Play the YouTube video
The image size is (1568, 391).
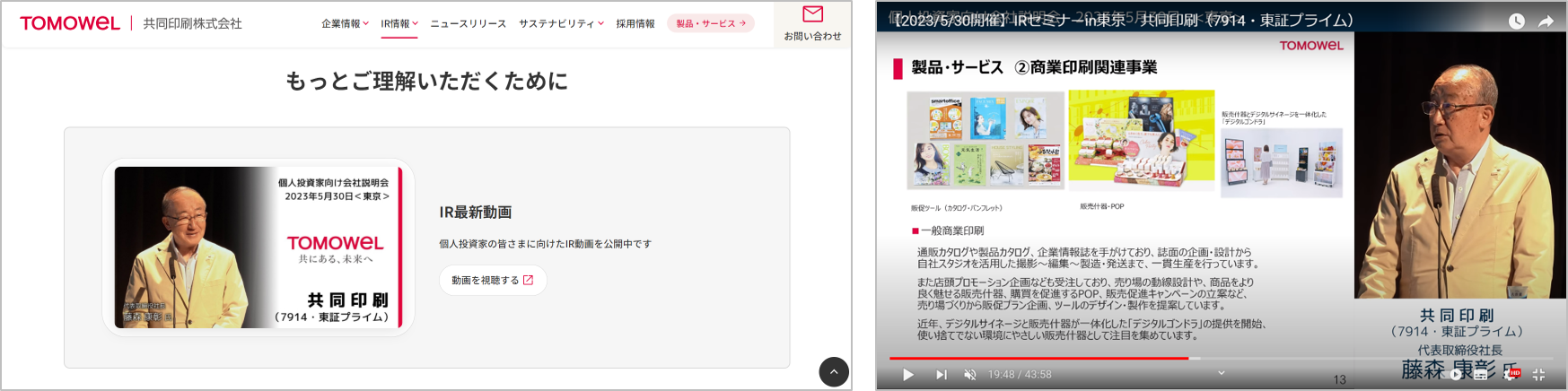point(908,375)
